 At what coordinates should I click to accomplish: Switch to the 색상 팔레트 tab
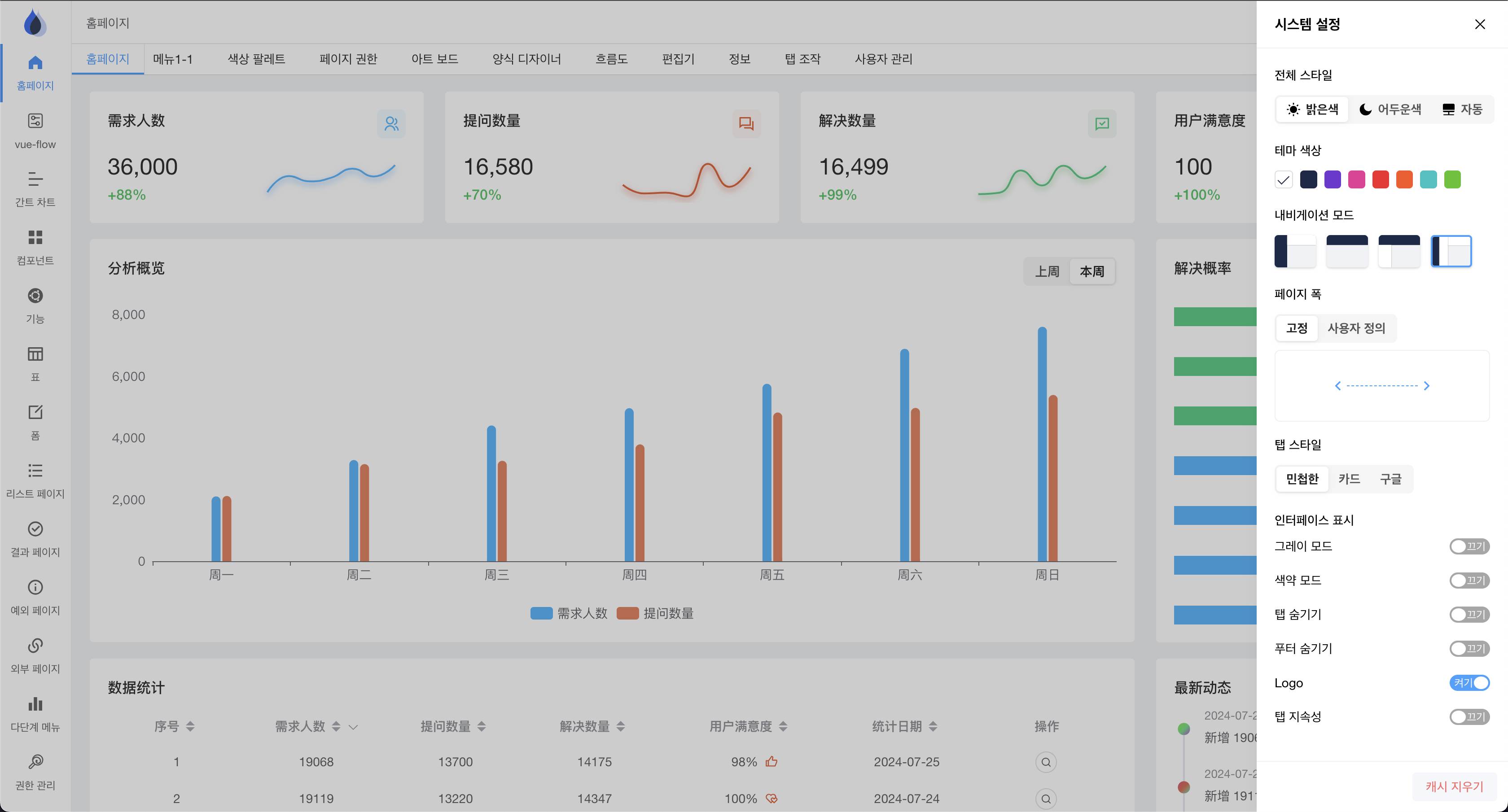256,59
